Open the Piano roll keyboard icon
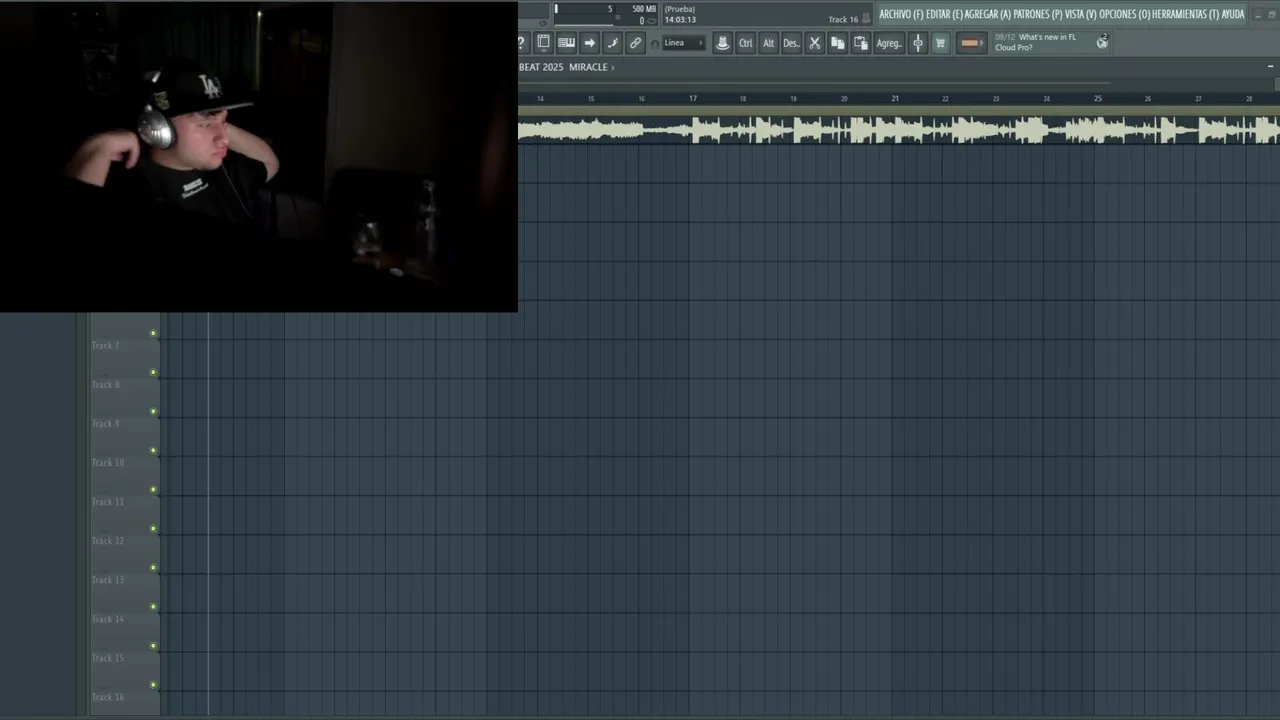Screen dimensions: 1280x720 [x=566, y=42]
